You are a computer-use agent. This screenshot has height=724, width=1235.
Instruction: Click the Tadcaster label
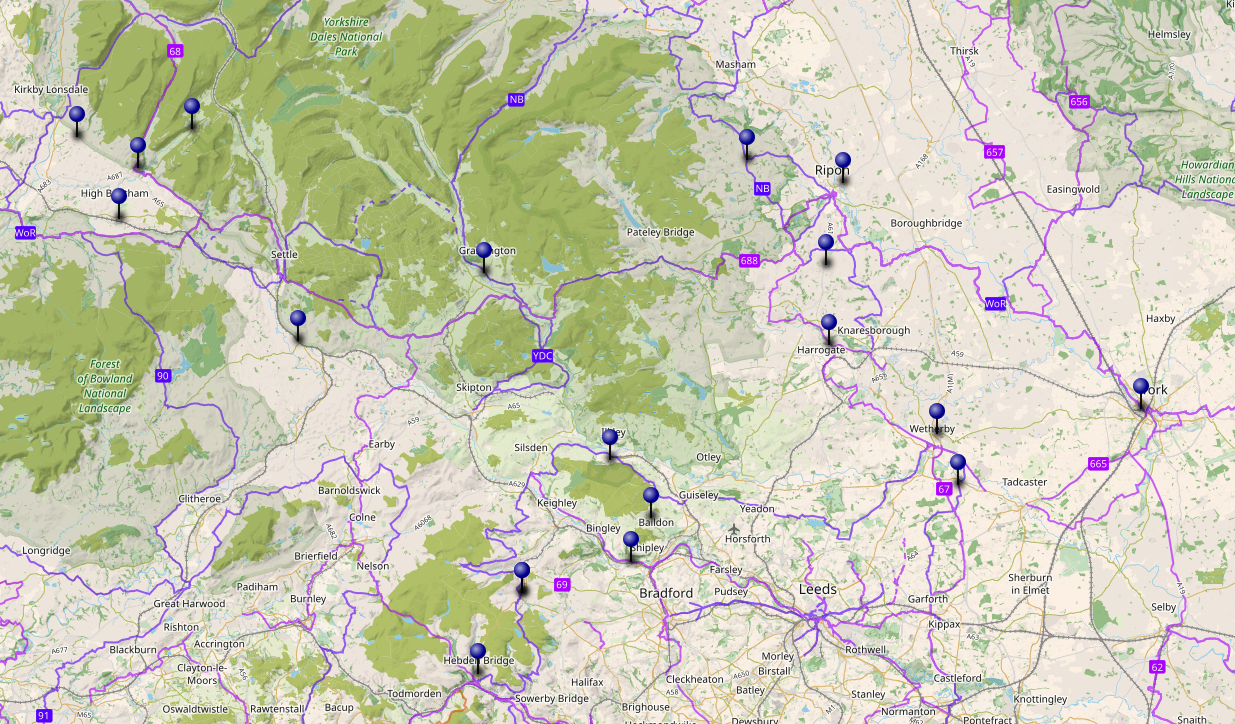1024,482
